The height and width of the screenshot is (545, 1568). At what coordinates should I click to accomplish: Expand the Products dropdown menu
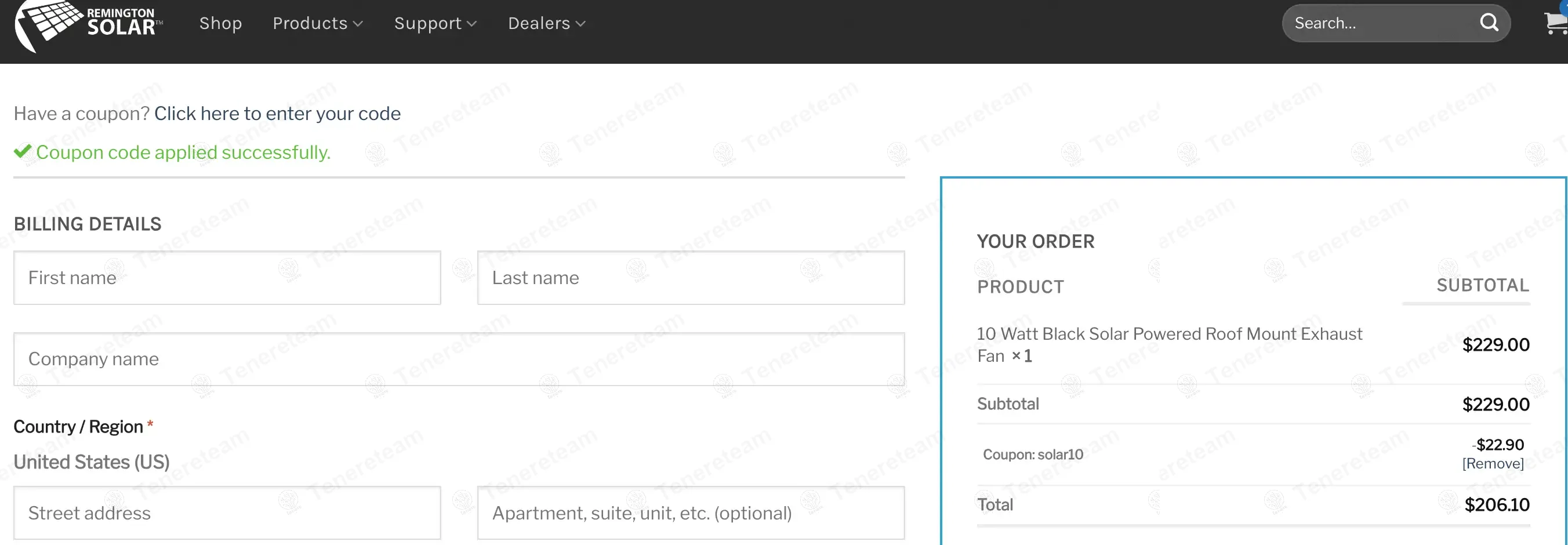(318, 23)
